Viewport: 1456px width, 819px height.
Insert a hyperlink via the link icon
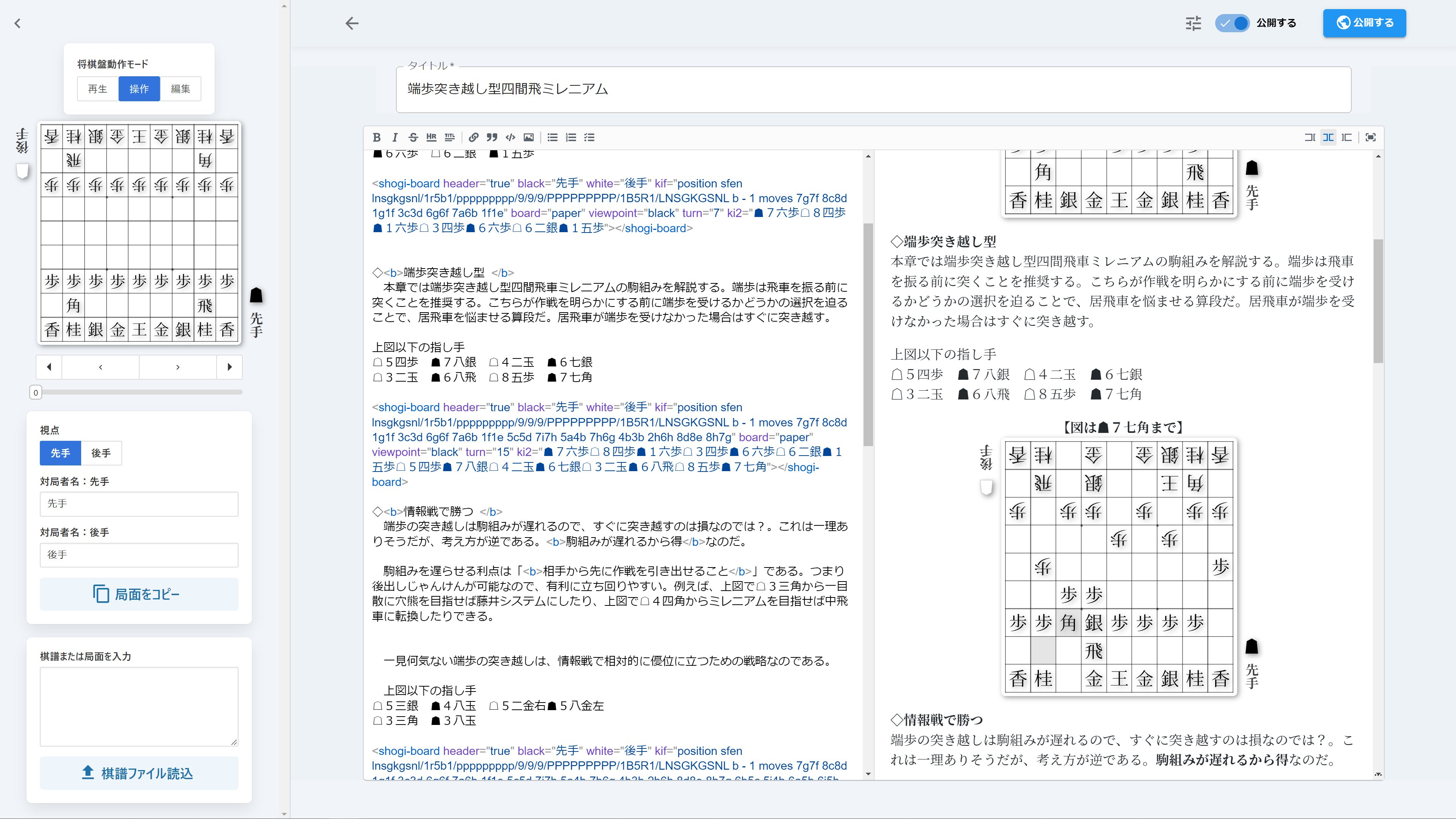(x=474, y=137)
